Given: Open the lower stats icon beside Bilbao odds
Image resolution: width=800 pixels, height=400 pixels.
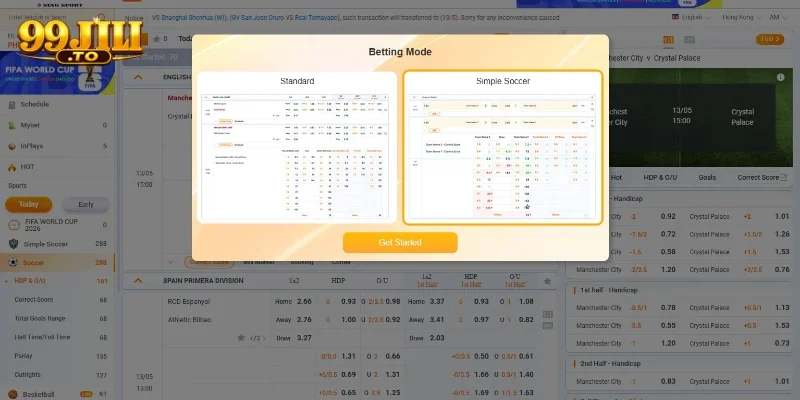Looking at the screenshot, I should [x=547, y=326].
